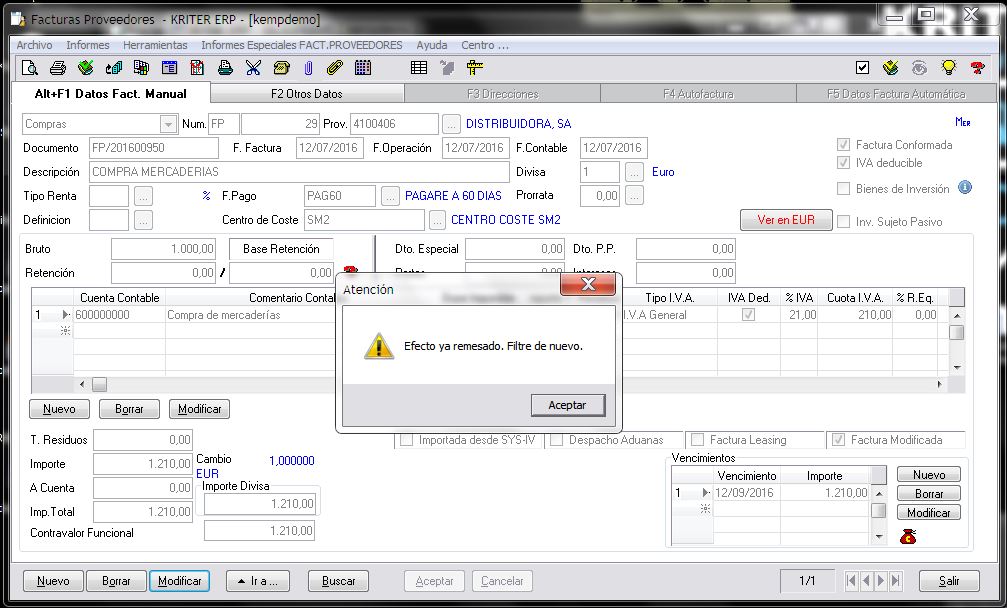Go to last record navigation arrow
Image resolution: width=1007 pixels, height=608 pixels.
(x=896, y=580)
